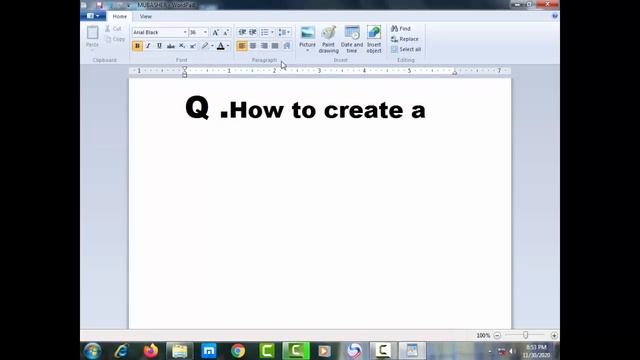
Task: Open the text color dropdown arrow
Action: pos(228,46)
